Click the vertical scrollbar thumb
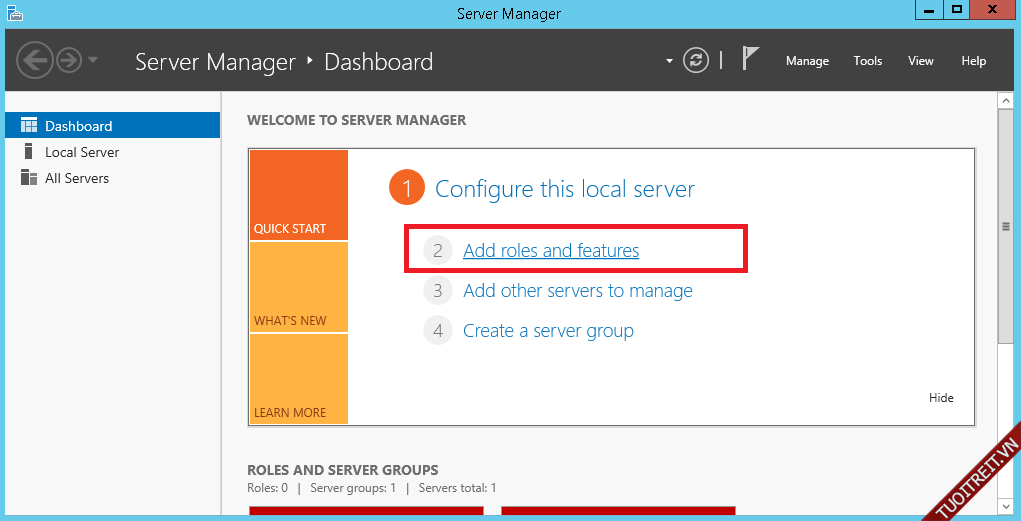 [x=1006, y=227]
